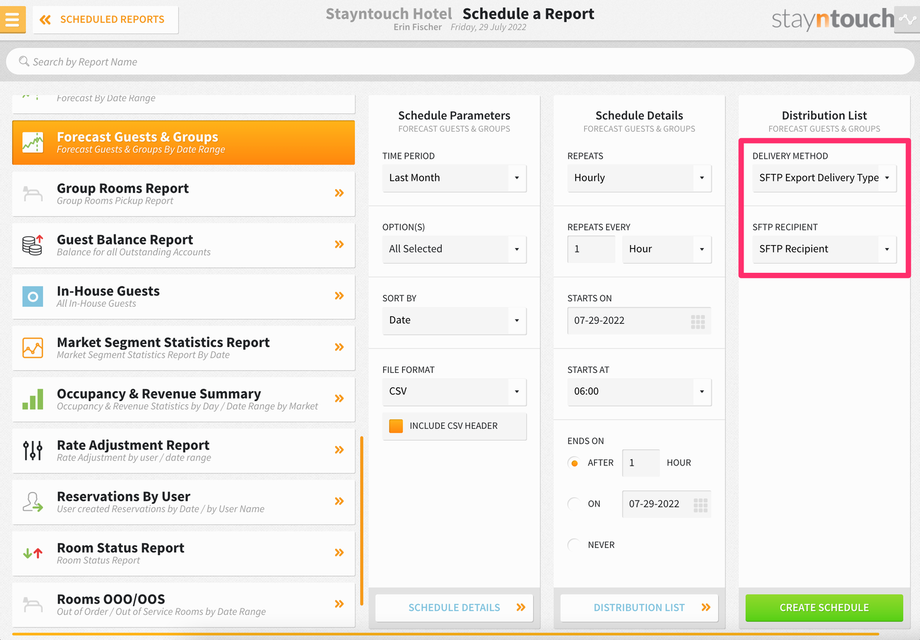Select the Occupancy & Revenue Summary item

[x=183, y=399]
